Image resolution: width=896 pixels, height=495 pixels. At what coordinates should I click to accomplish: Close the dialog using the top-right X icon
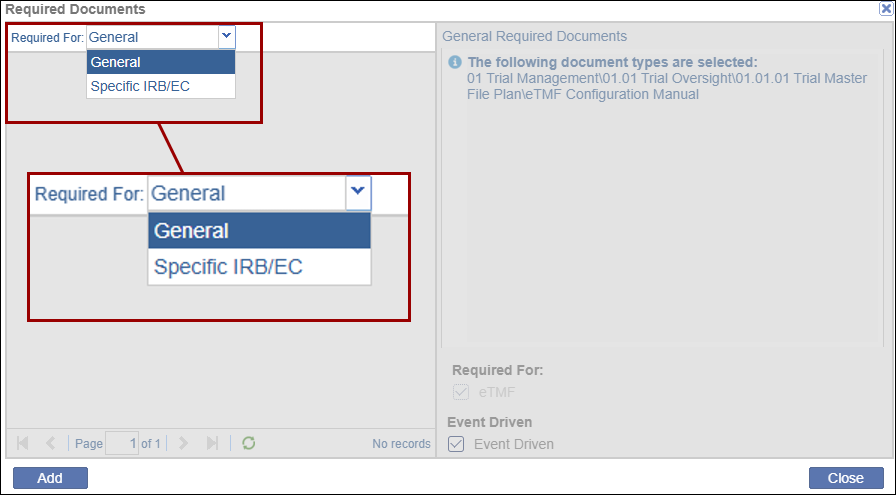[886, 9]
